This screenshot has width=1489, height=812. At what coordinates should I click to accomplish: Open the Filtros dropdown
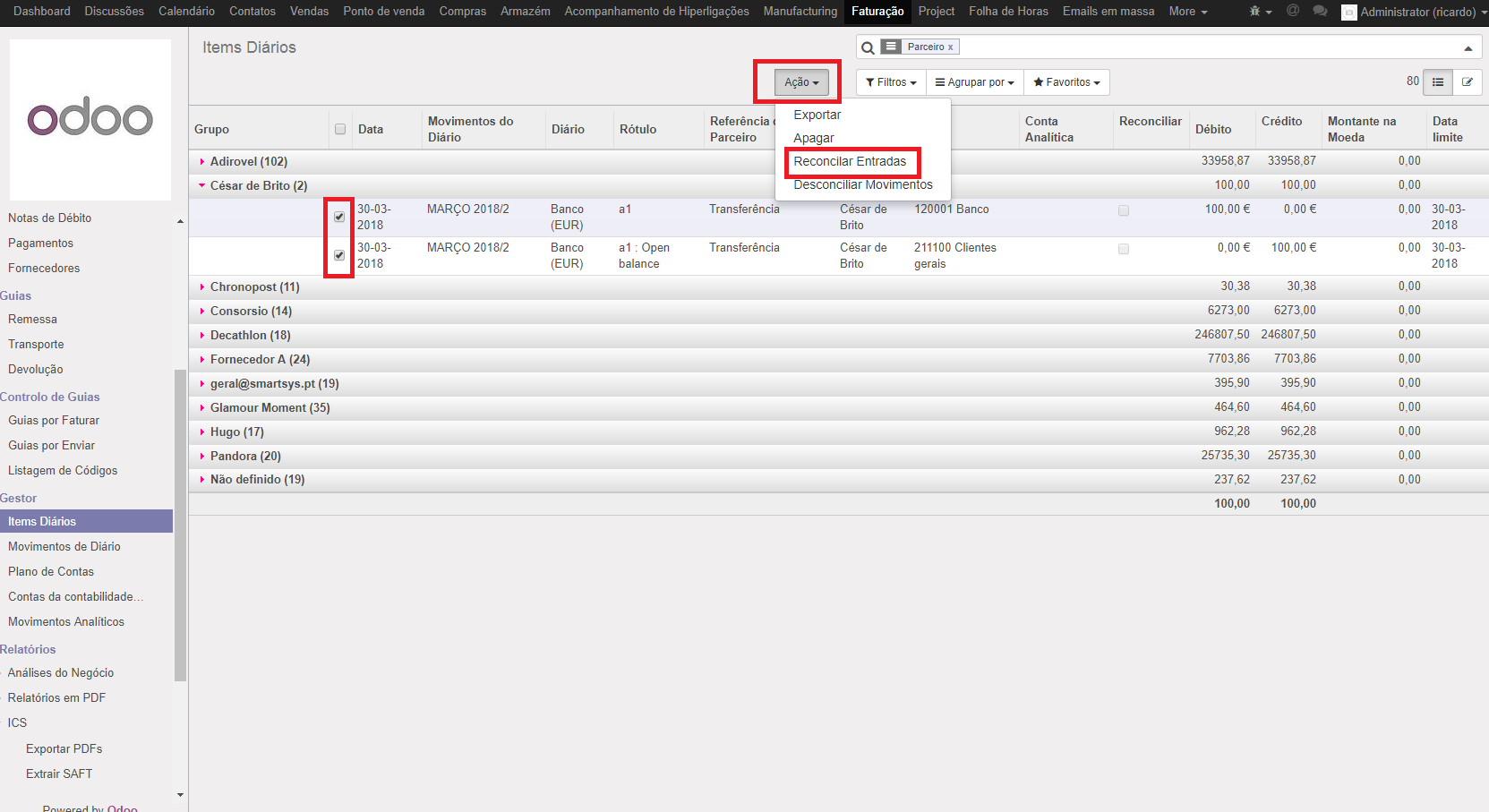(x=891, y=82)
